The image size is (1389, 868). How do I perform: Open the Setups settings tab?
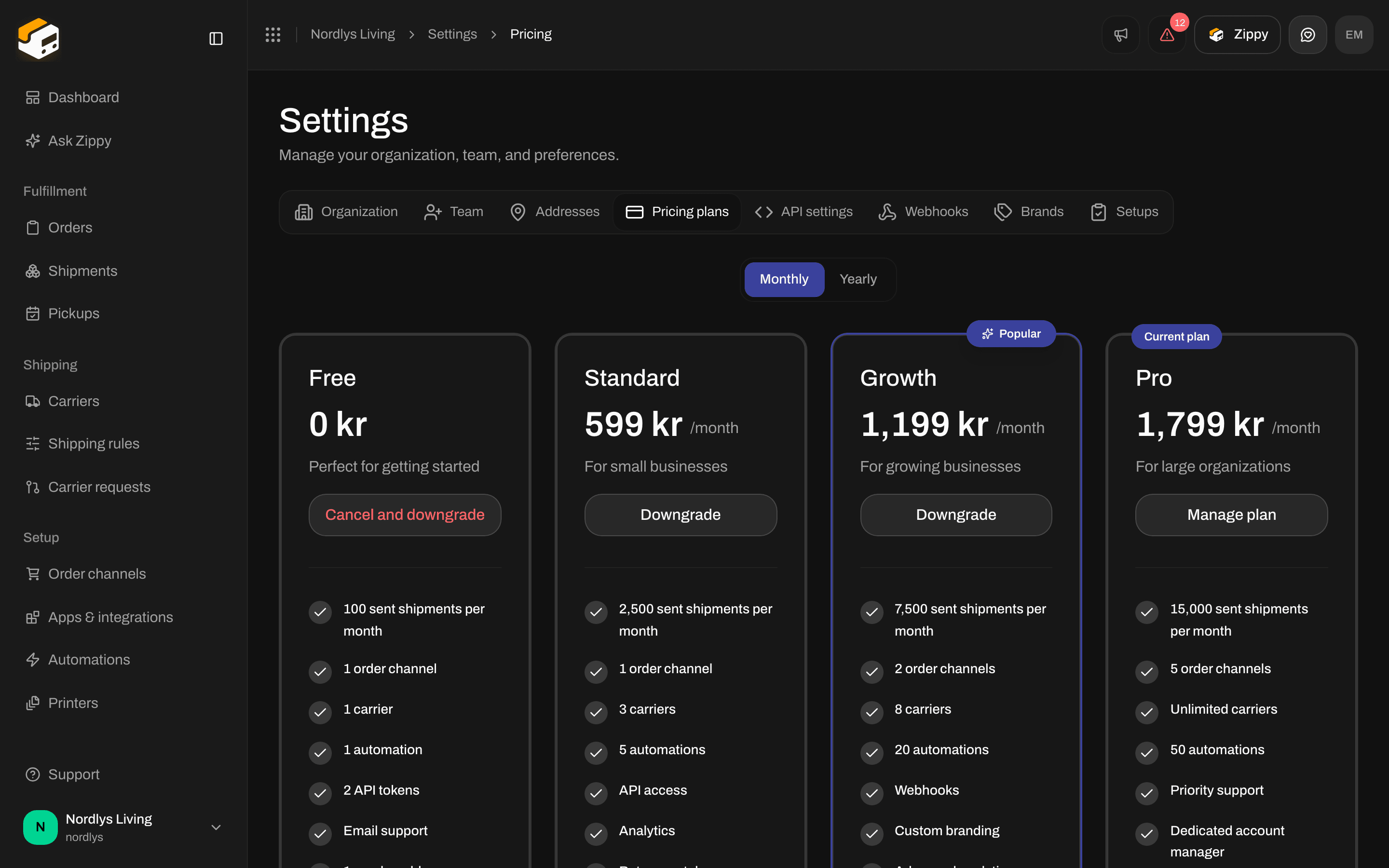[x=1124, y=212]
